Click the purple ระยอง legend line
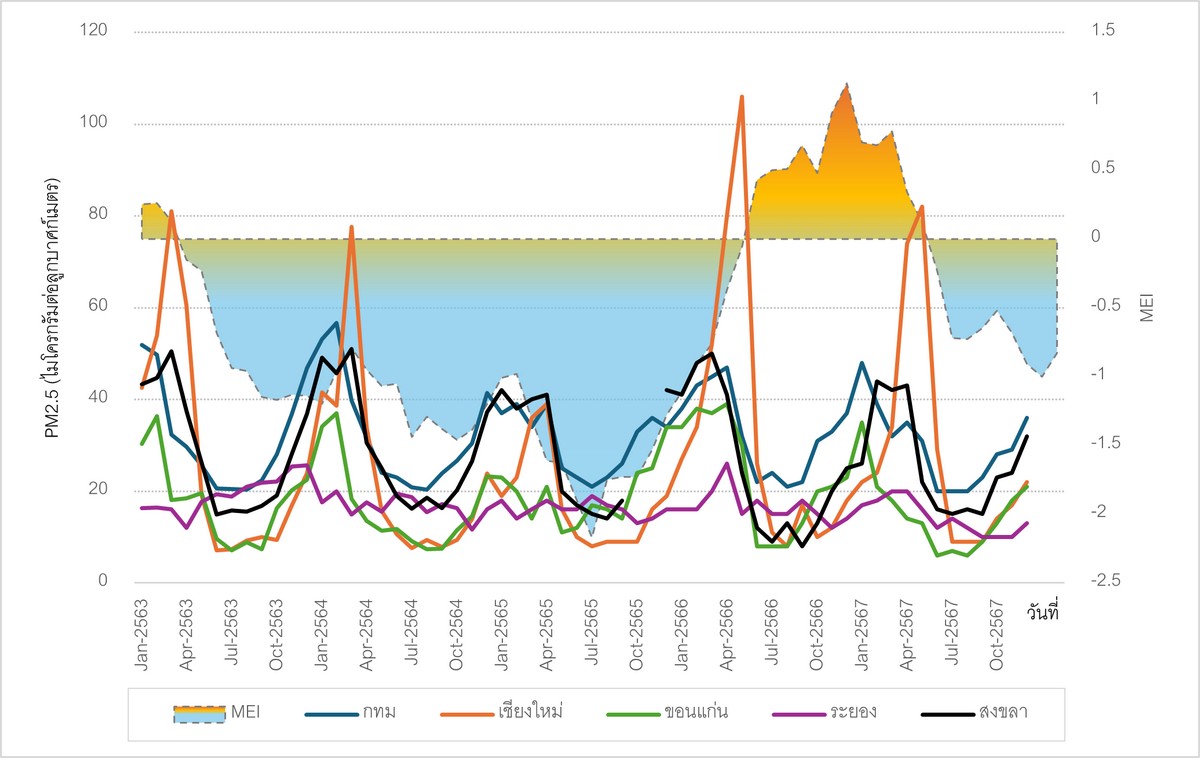Screen dimensions: 1200x758 (799, 714)
